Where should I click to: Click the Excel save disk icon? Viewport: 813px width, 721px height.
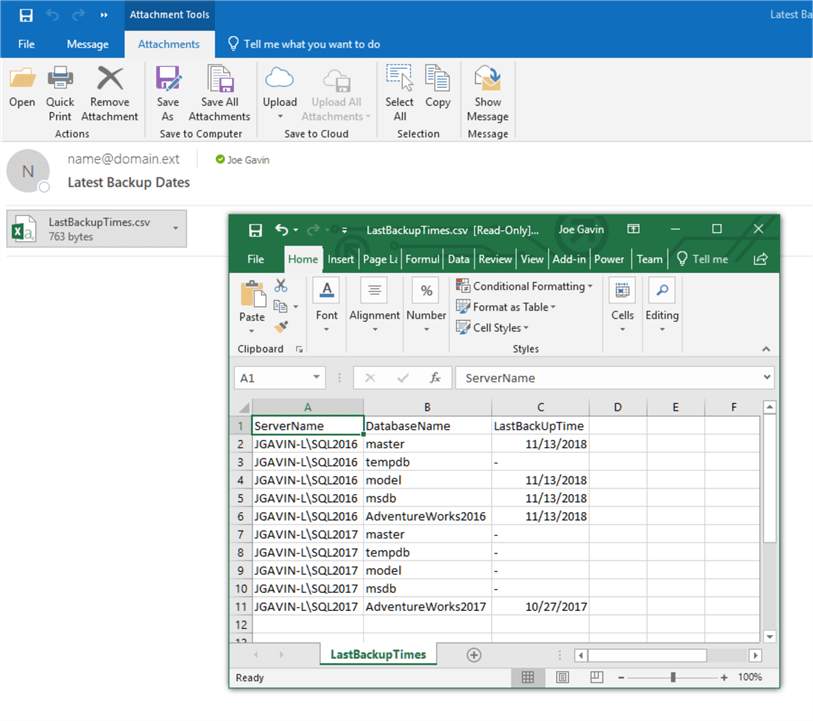click(x=255, y=229)
